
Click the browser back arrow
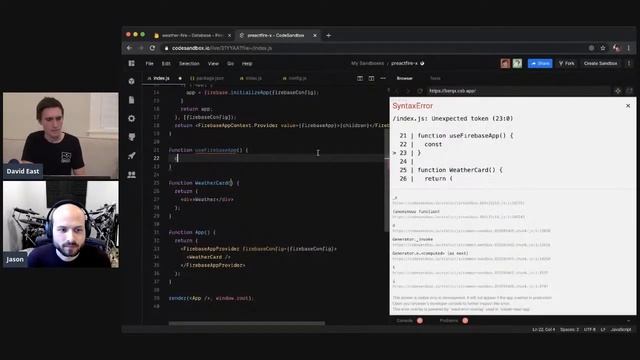pos(129,48)
